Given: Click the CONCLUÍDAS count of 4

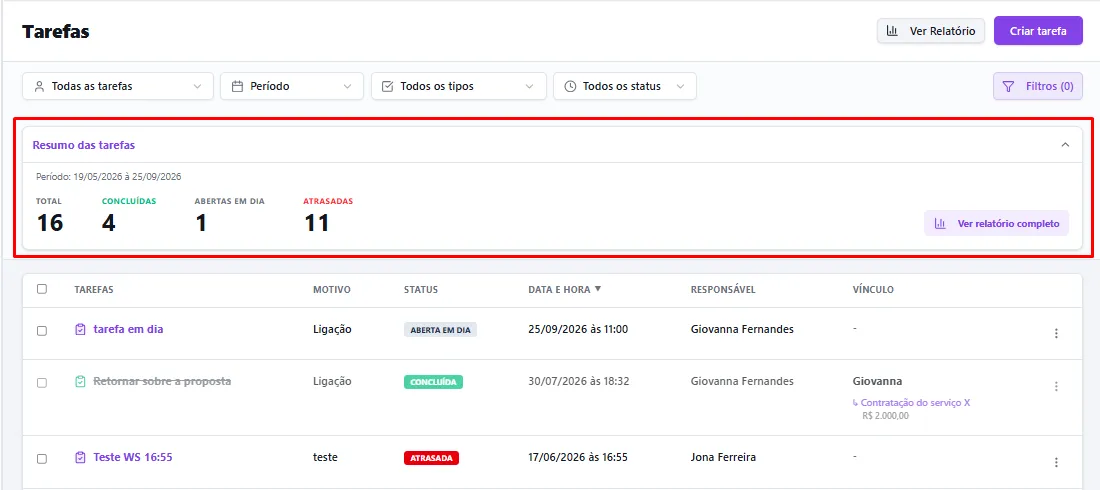Looking at the screenshot, I should (109, 223).
